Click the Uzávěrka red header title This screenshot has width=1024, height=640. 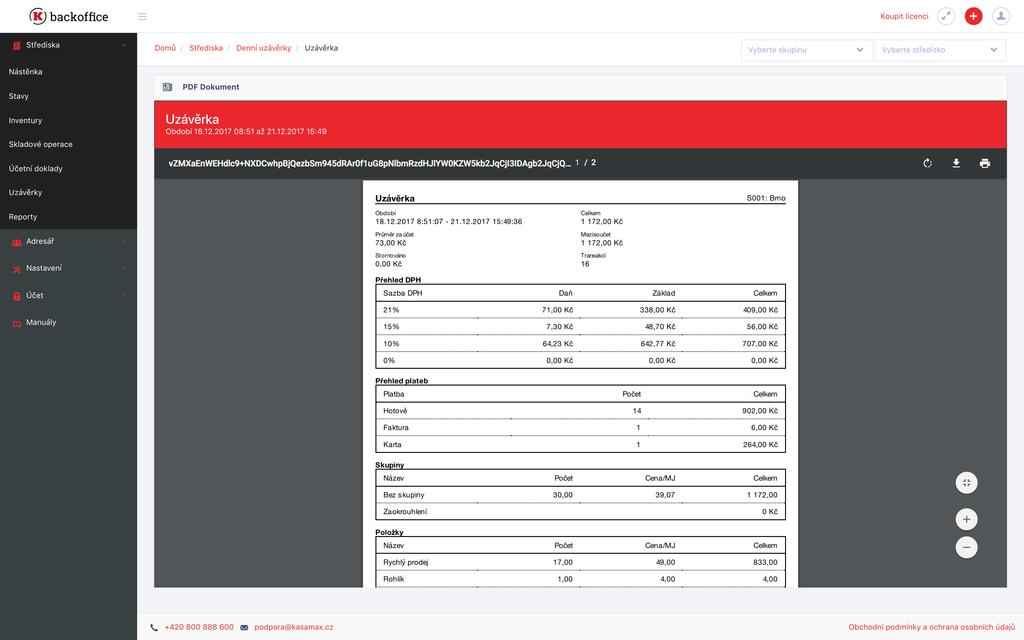point(192,120)
